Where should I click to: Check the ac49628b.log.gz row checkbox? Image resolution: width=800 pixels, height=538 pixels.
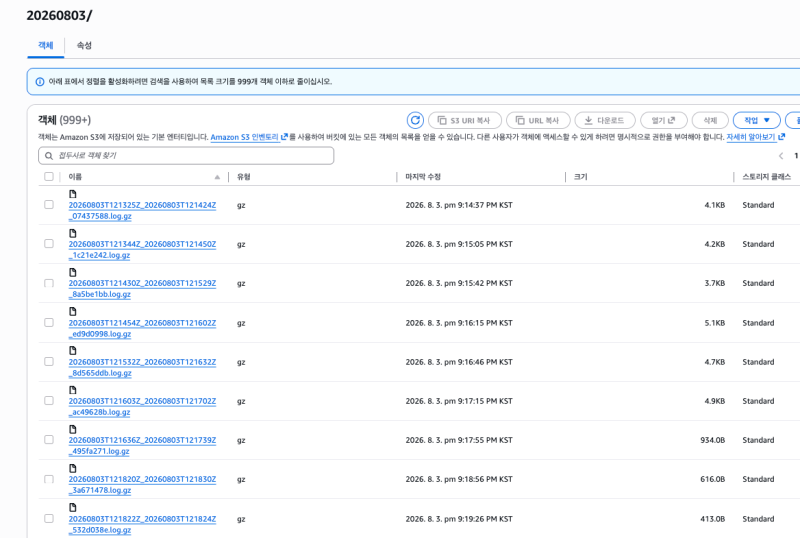pyautogui.click(x=49, y=401)
